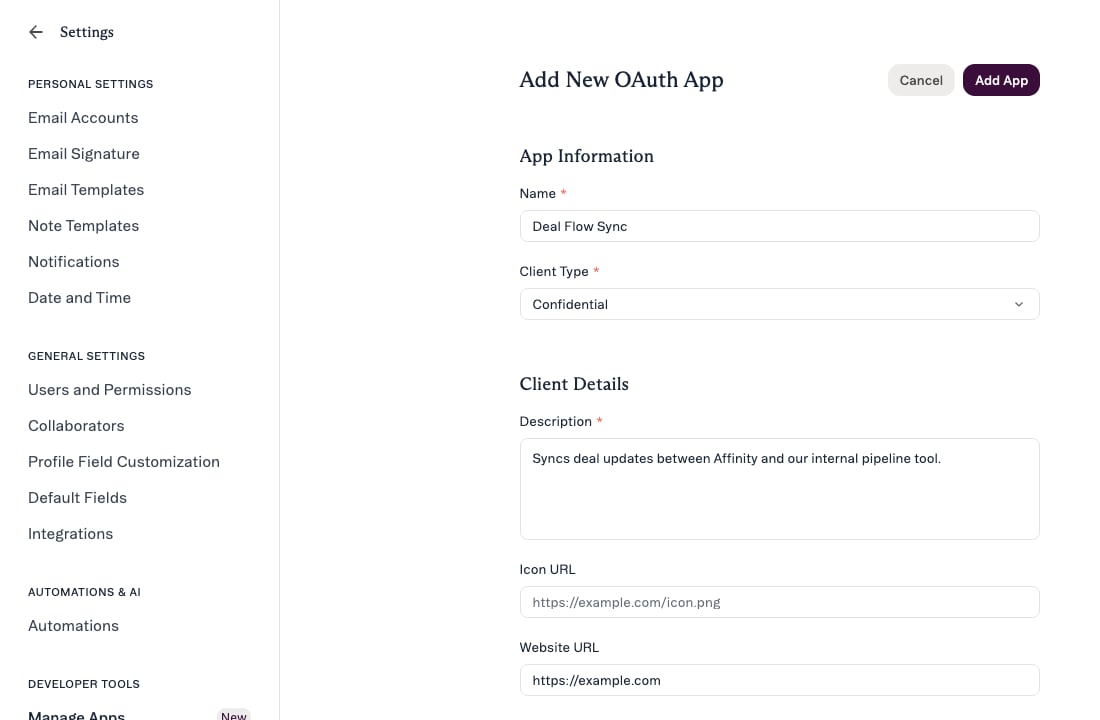Click the 'PERSONAL SETTINGS' section label
This screenshot has height=720, width=1100.
tap(90, 84)
